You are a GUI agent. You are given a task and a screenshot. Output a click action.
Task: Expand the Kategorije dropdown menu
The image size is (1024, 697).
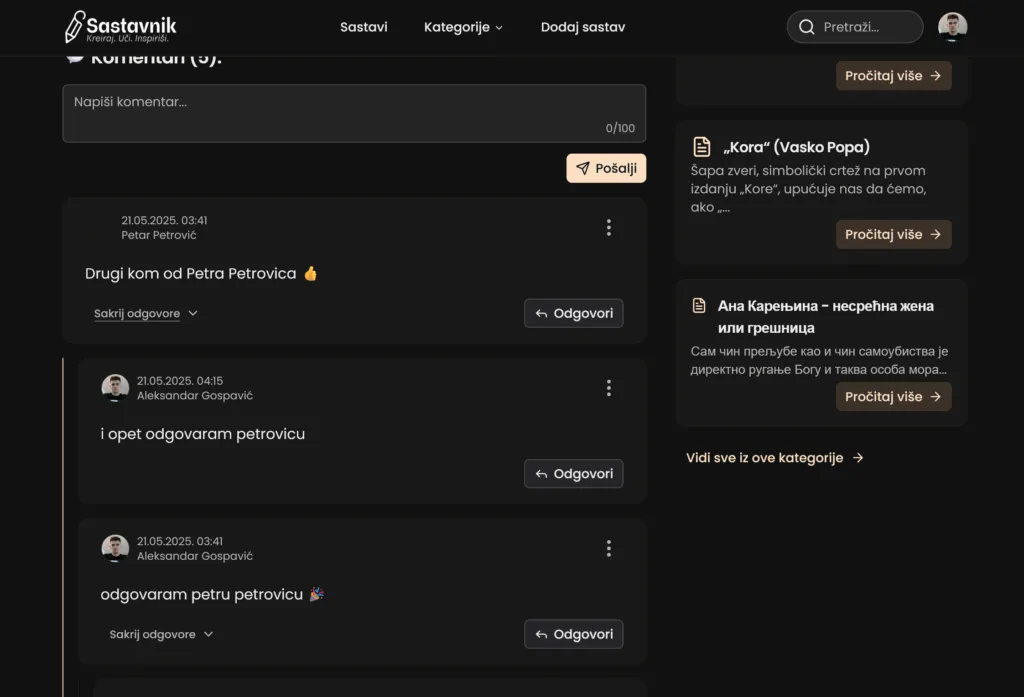463,27
